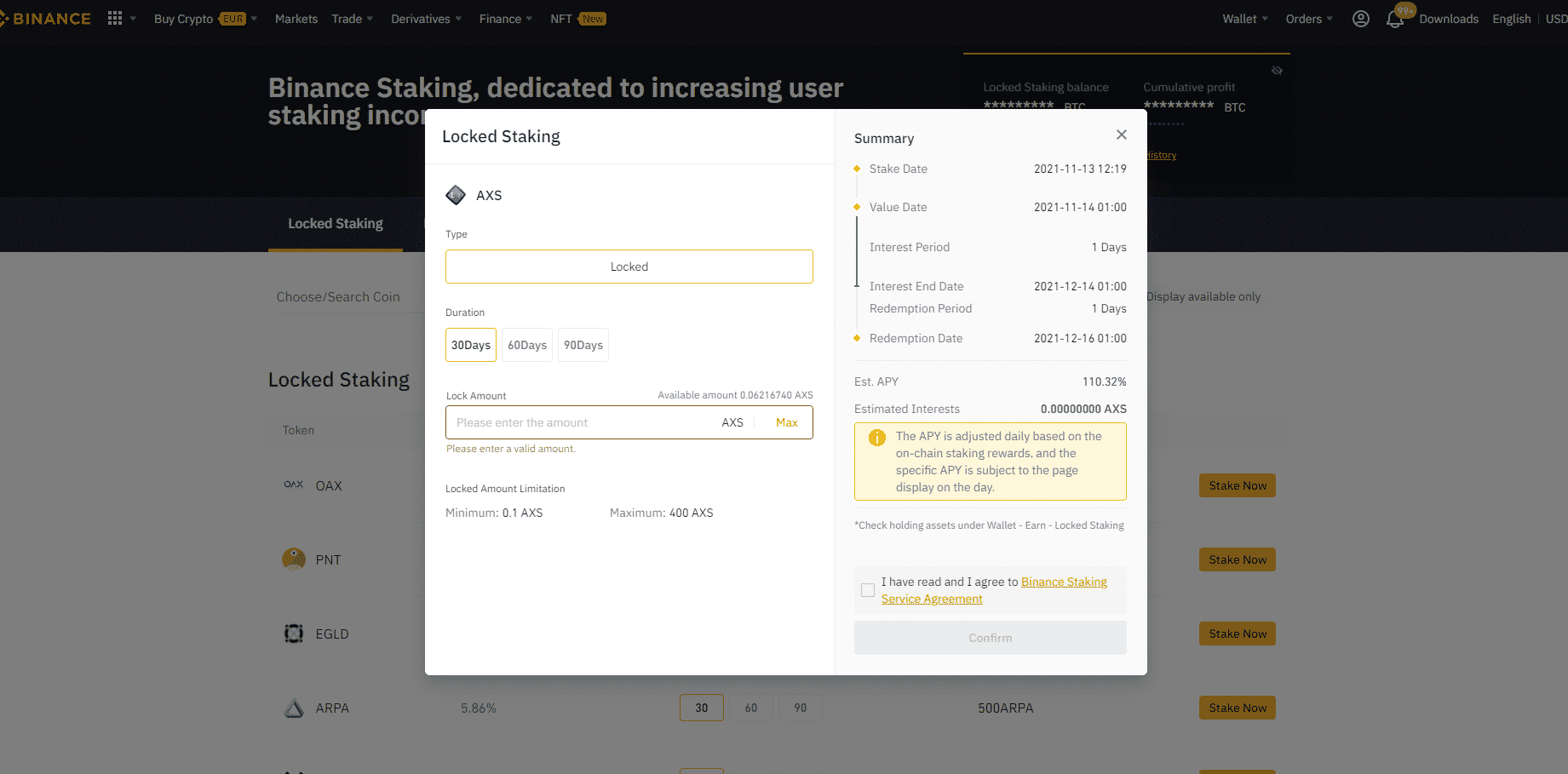The image size is (1568, 774).
Task: Click the lock amount input field
Action: (x=579, y=422)
